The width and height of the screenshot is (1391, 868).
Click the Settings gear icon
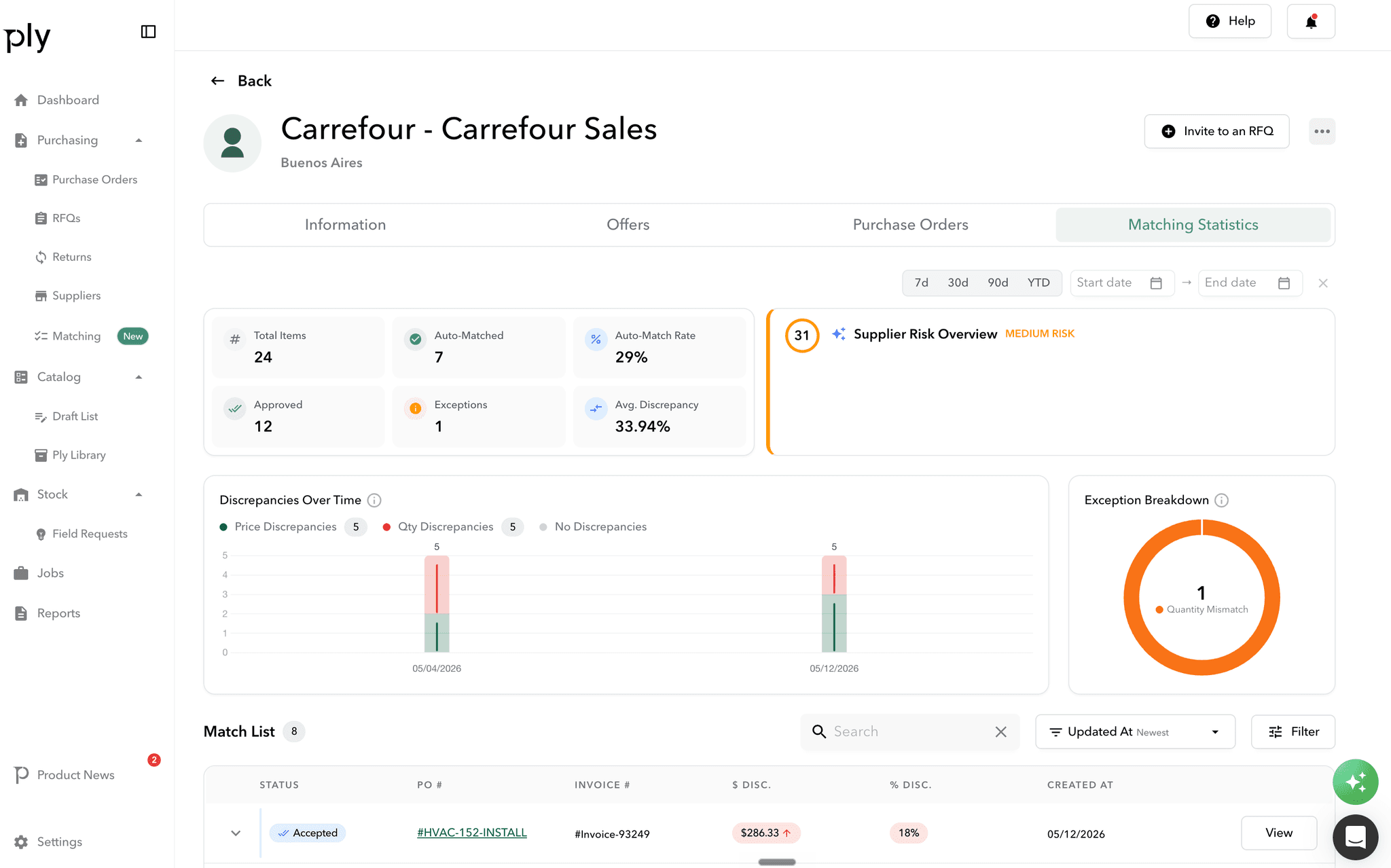click(x=21, y=842)
